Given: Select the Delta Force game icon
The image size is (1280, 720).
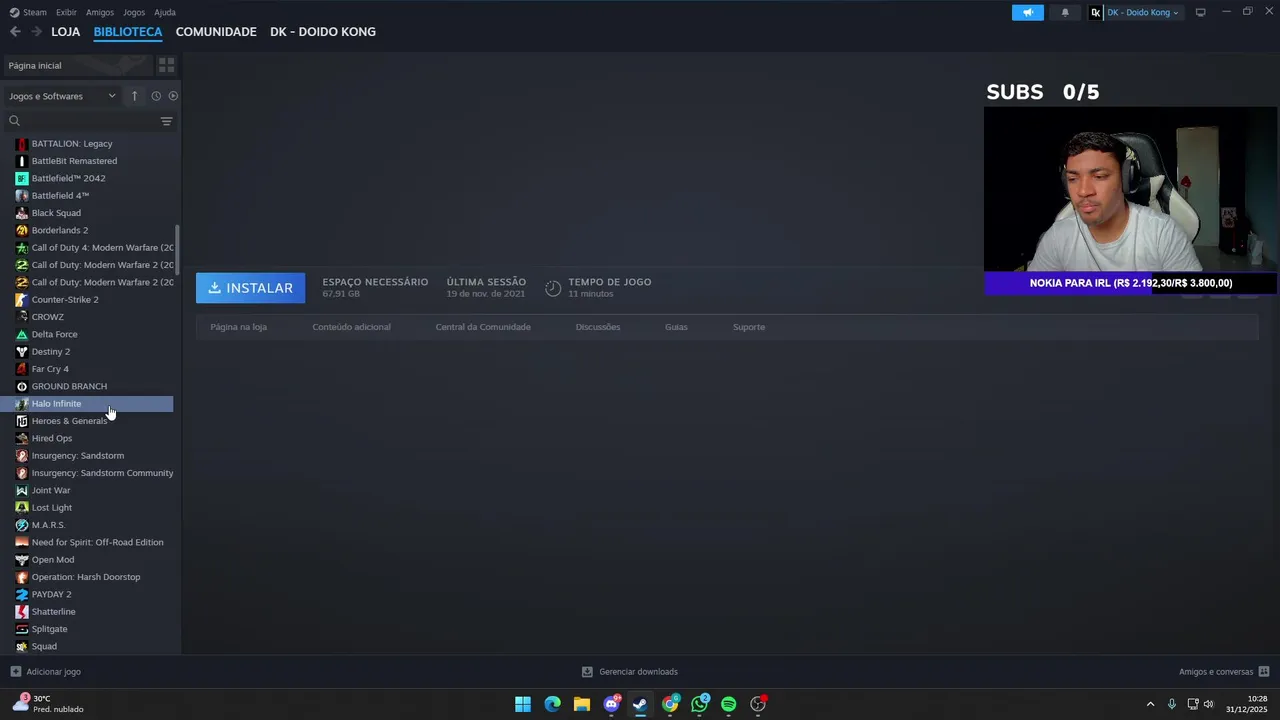Looking at the screenshot, I should coord(22,334).
